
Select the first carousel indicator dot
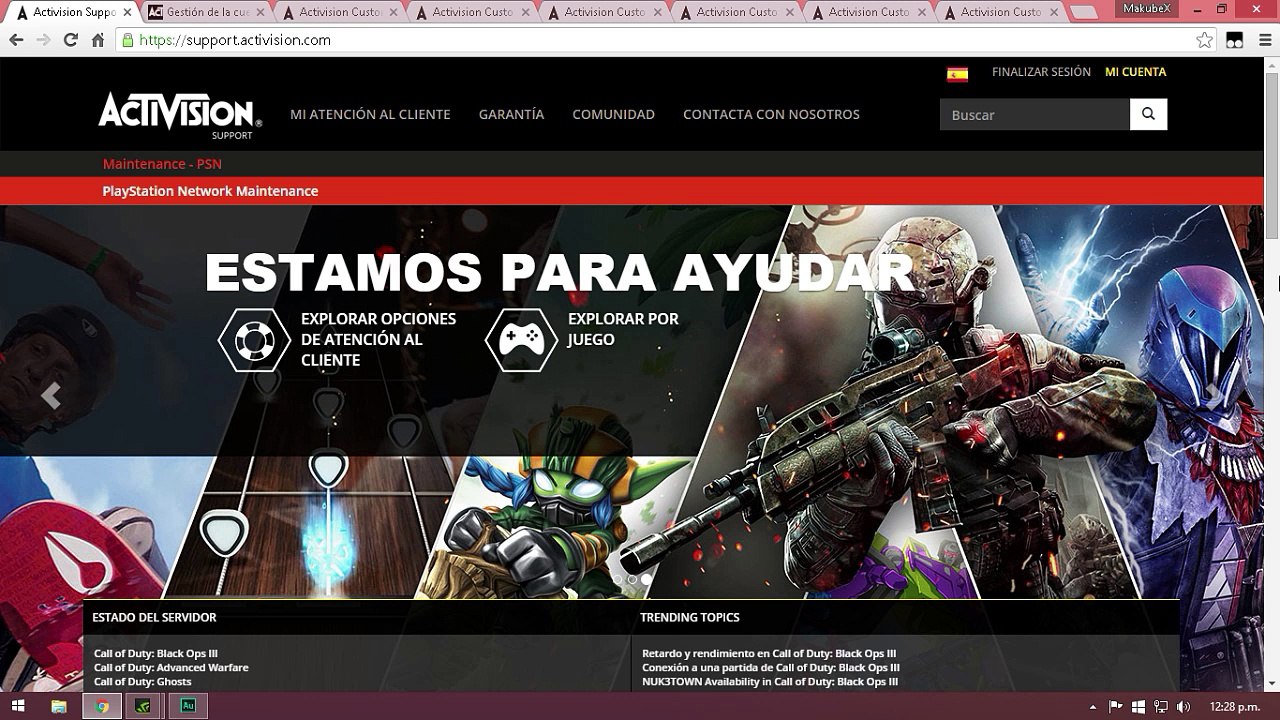pos(618,579)
